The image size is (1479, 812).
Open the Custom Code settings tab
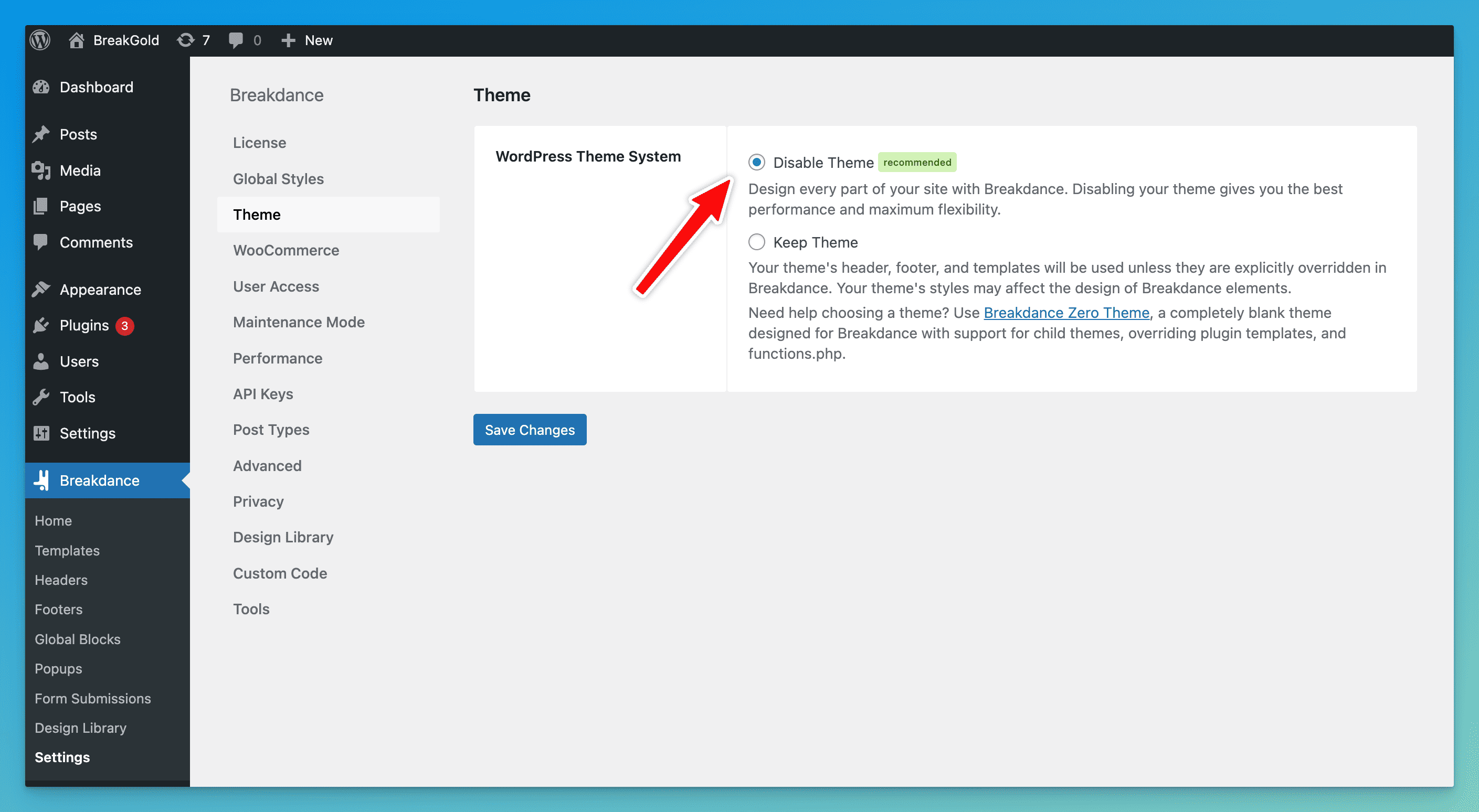click(x=329, y=573)
